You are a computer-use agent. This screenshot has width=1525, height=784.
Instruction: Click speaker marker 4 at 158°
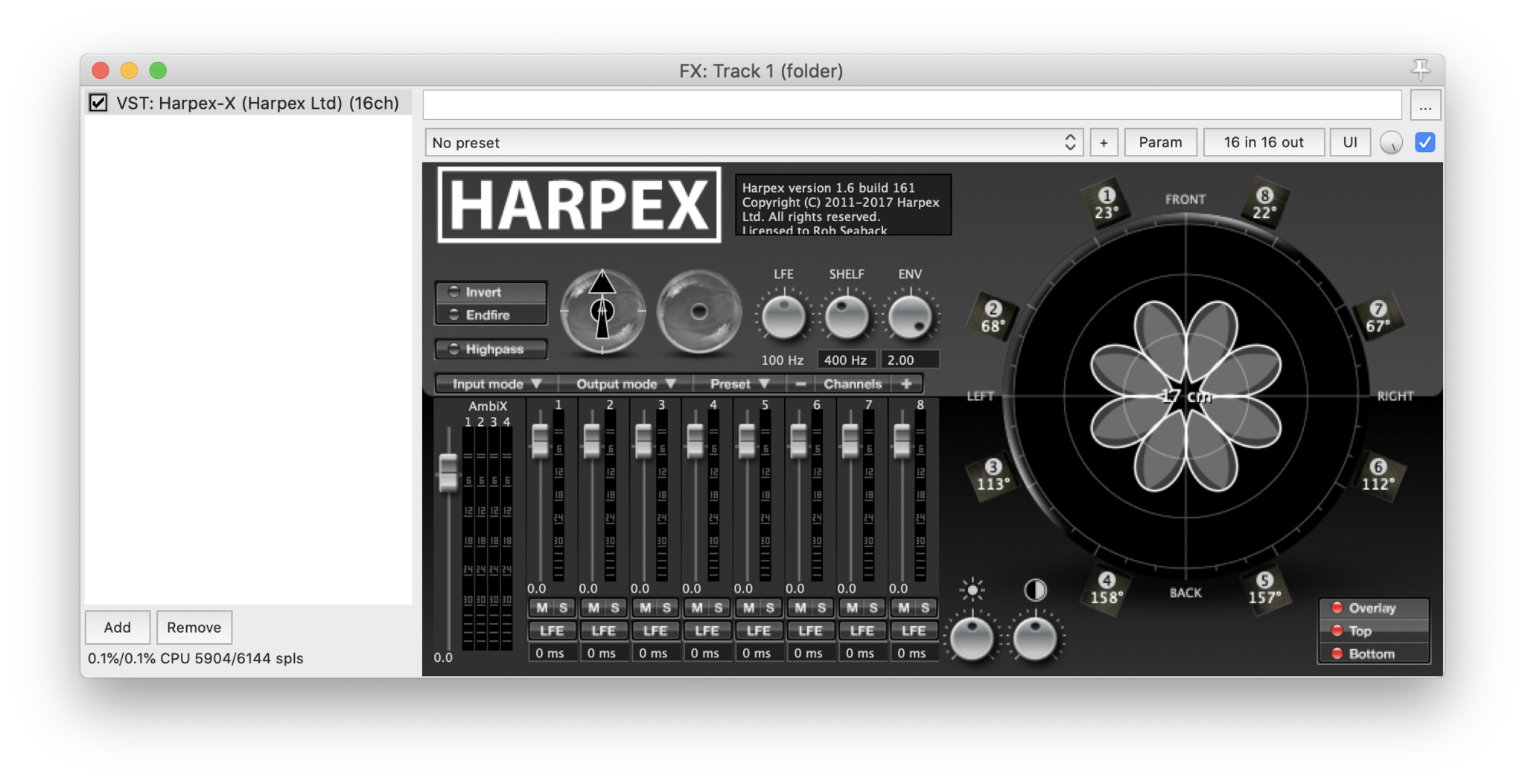click(1107, 589)
